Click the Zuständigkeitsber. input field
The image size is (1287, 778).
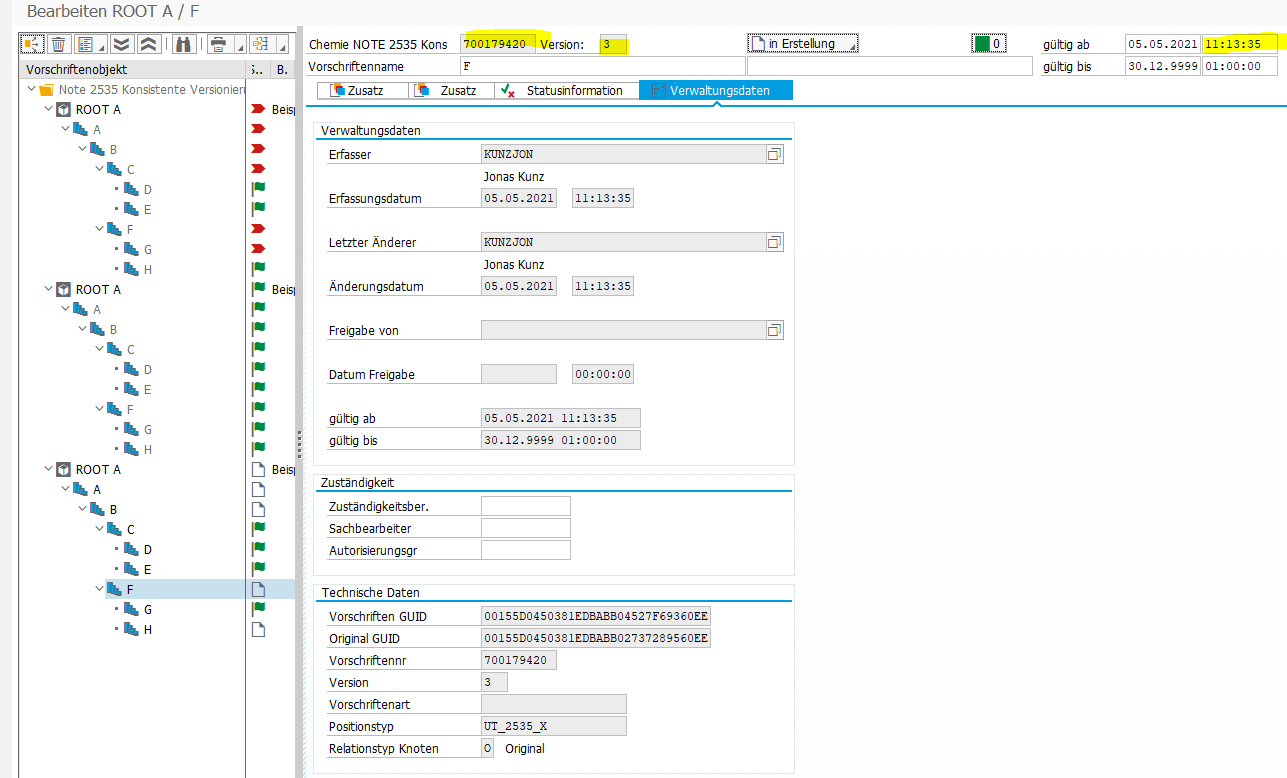[x=525, y=506]
